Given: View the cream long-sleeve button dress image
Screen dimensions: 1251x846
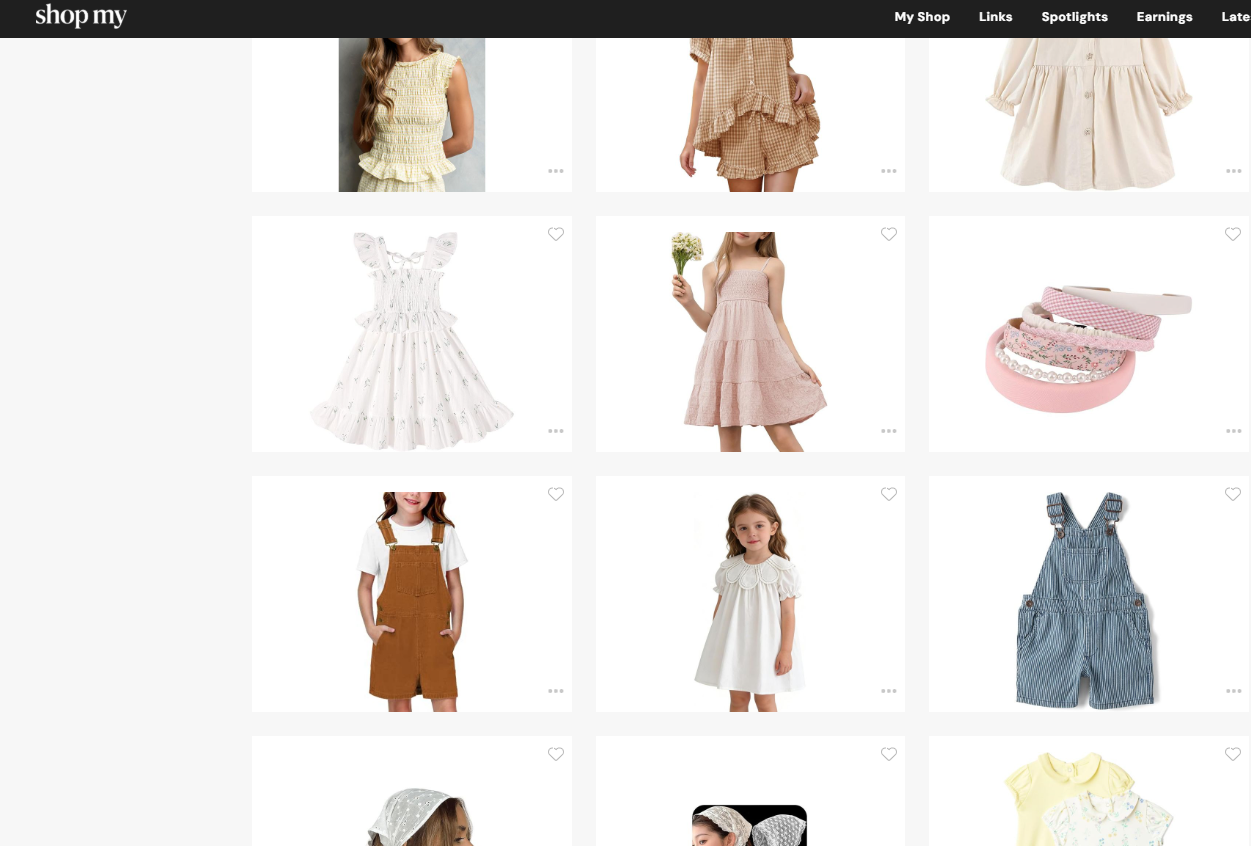Looking at the screenshot, I should (x=1090, y=115).
